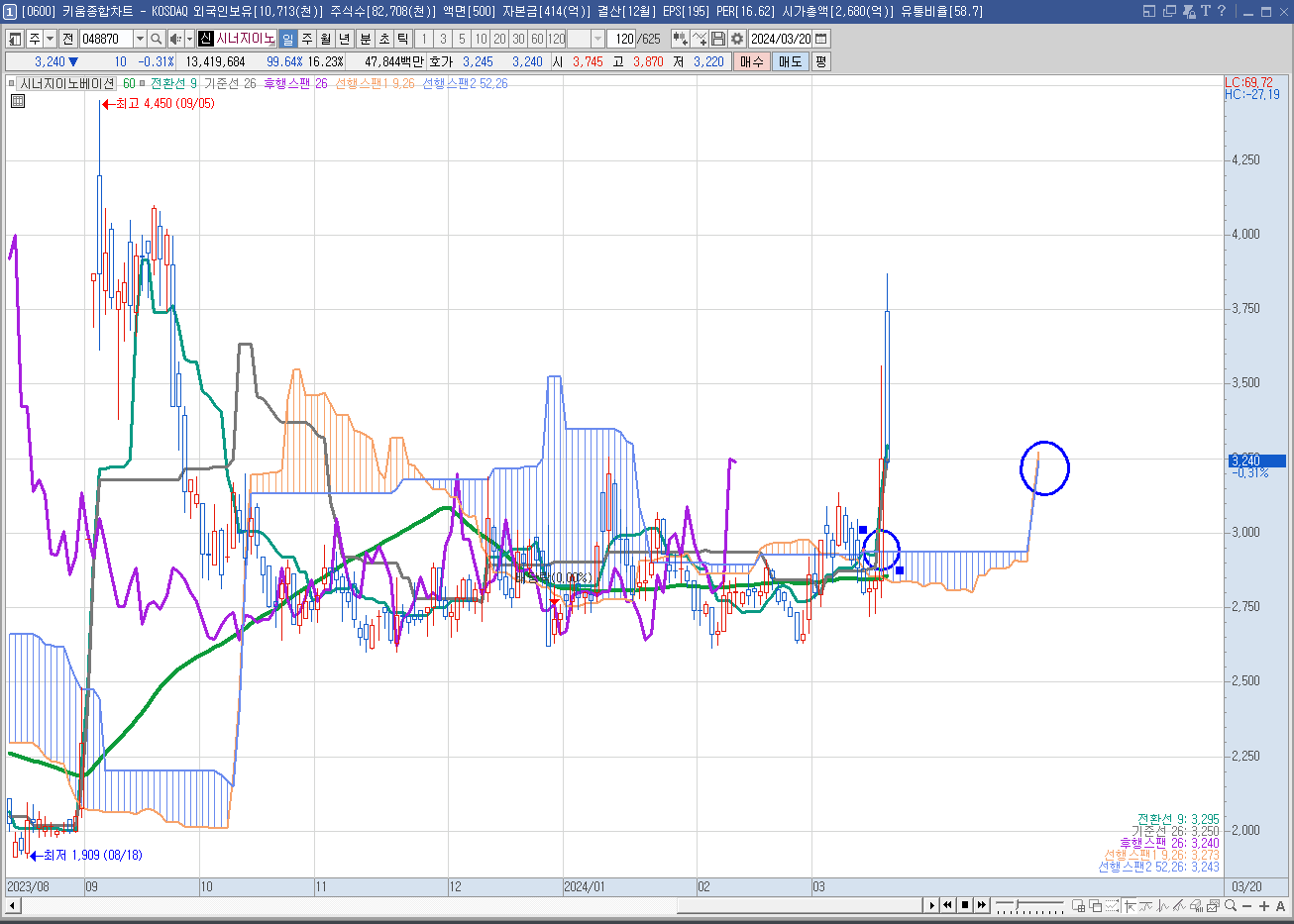This screenshot has width=1294, height=924.
Task: Select the 초 second chart tab
Action: pyautogui.click(x=384, y=39)
